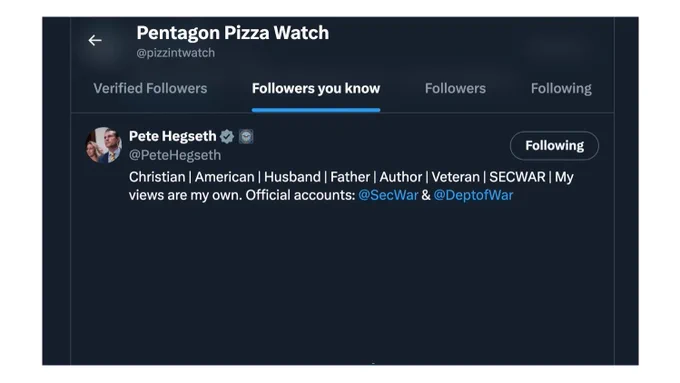
Task: Click the @pizzintwatch handle under the title
Action: 176,53
